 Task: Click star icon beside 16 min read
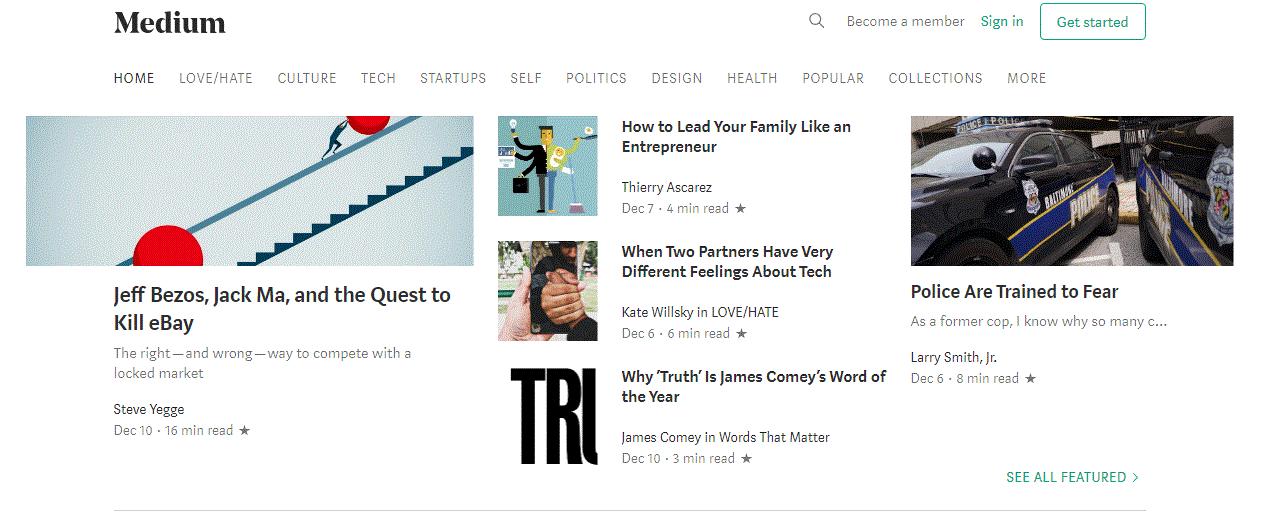[244, 431]
